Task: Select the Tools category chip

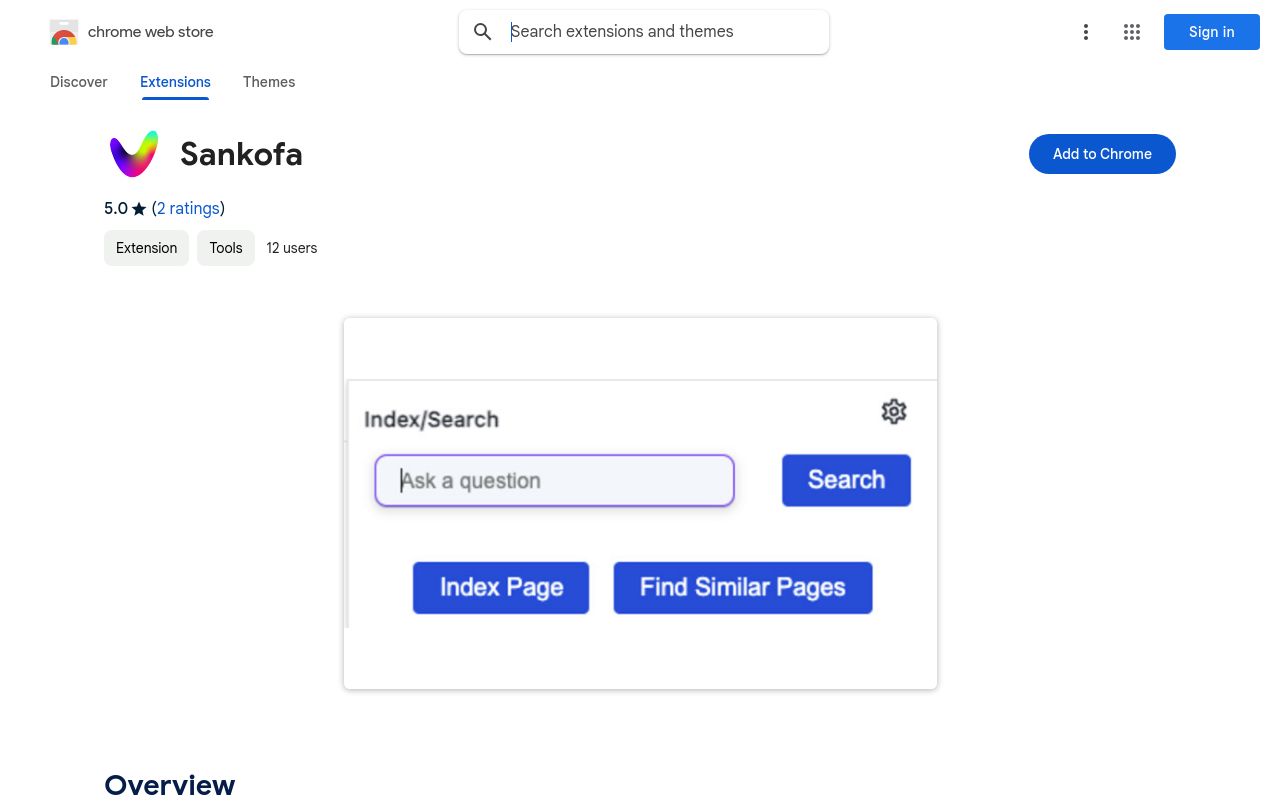Action: tap(226, 248)
